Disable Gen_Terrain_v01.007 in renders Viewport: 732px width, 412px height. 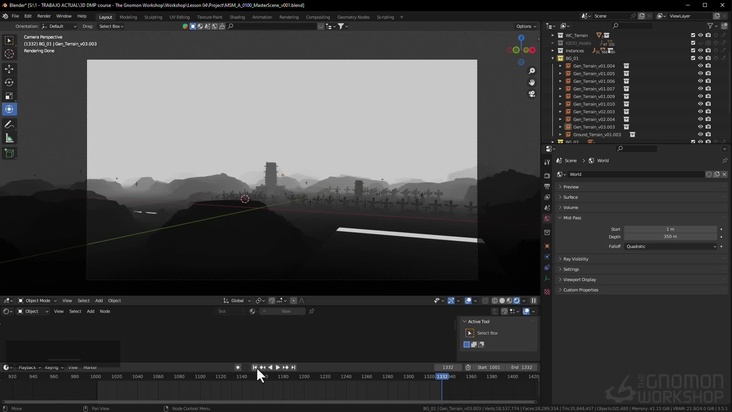(708, 89)
